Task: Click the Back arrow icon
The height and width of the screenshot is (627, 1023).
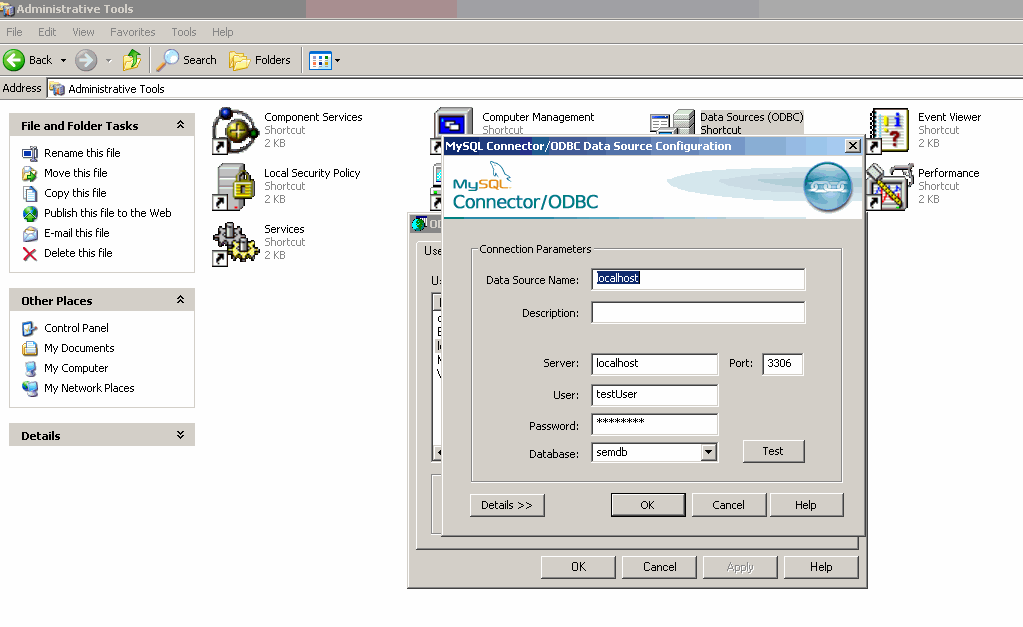Action: coord(14,60)
